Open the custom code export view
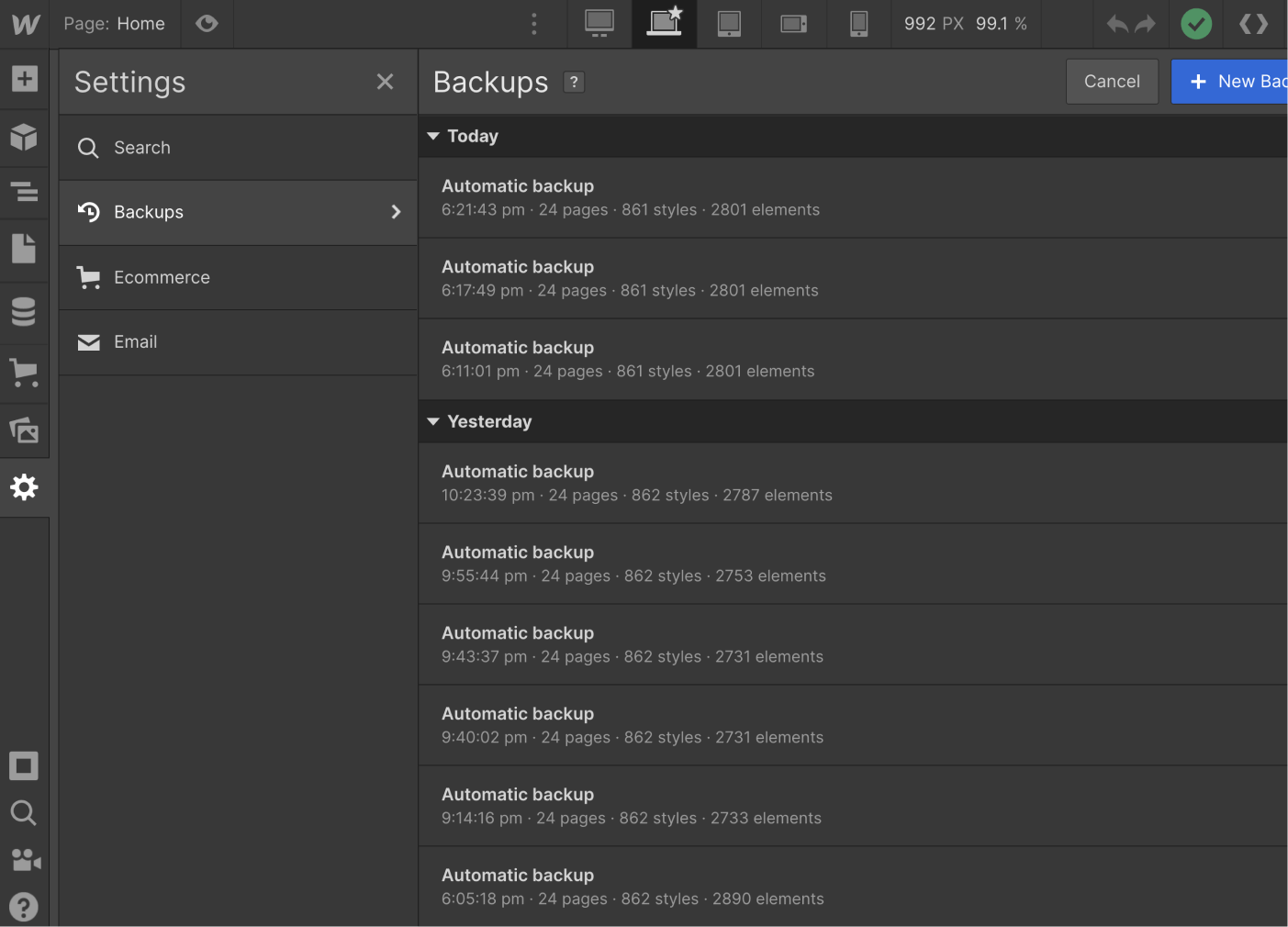This screenshot has width=1288, height=927. point(1254,24)
